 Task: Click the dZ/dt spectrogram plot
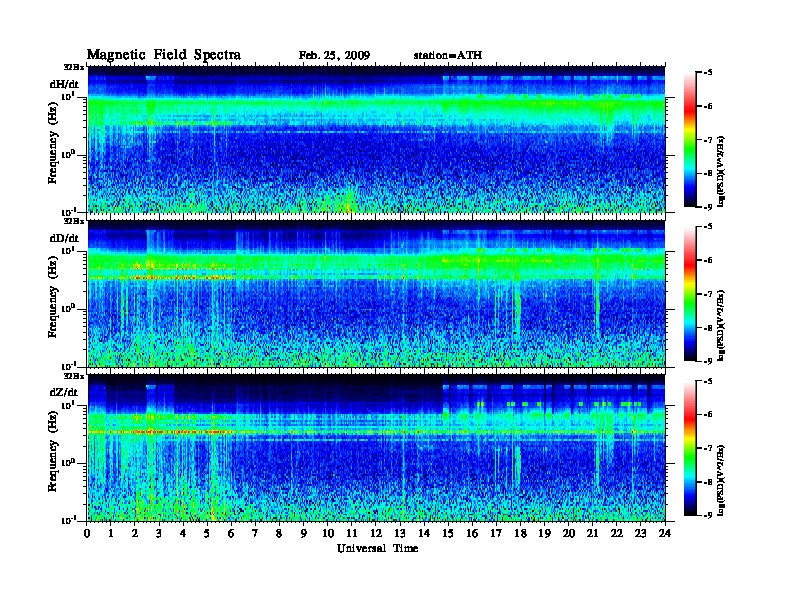376,448
